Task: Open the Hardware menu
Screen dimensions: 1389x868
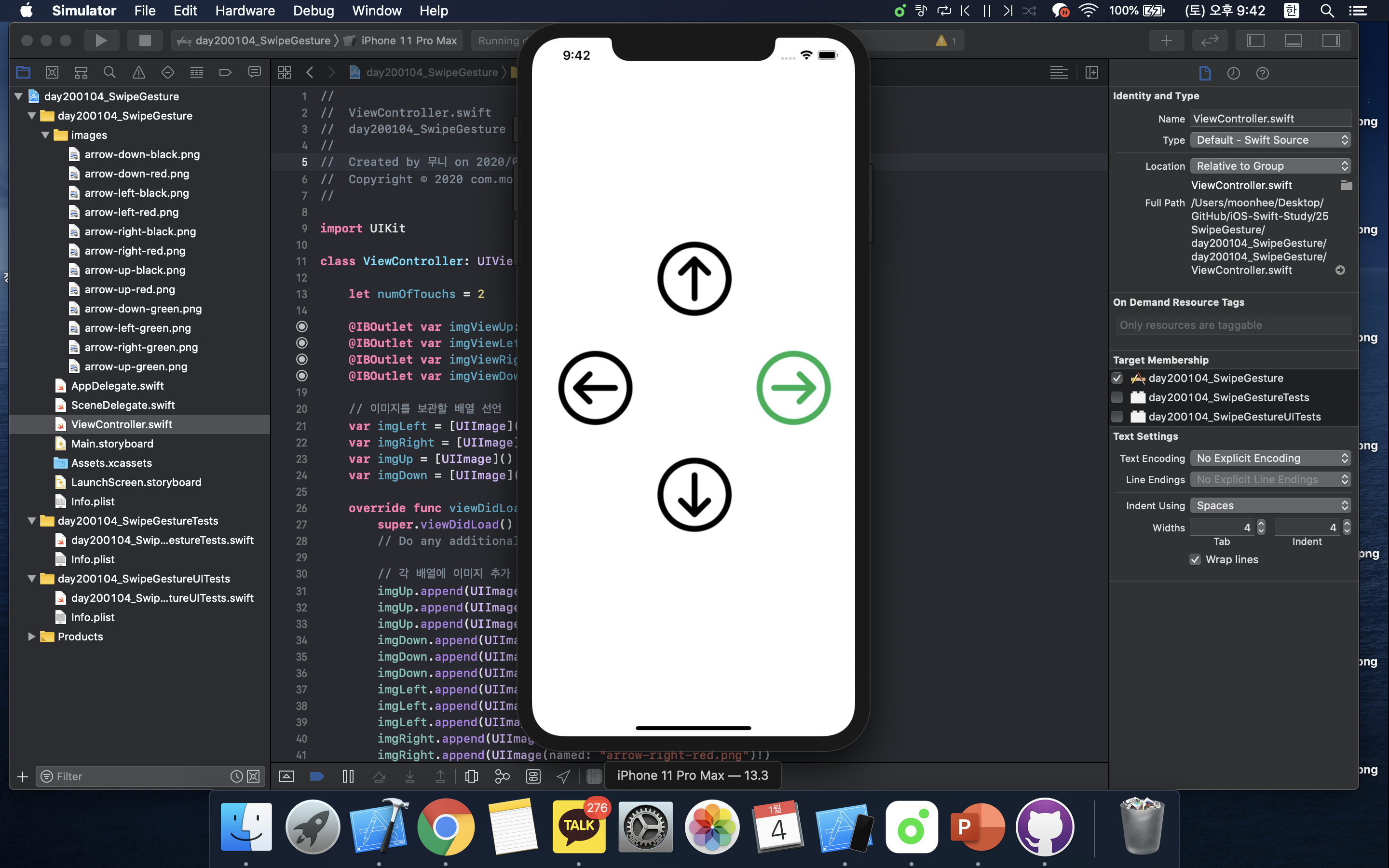Action: (245, 10)
